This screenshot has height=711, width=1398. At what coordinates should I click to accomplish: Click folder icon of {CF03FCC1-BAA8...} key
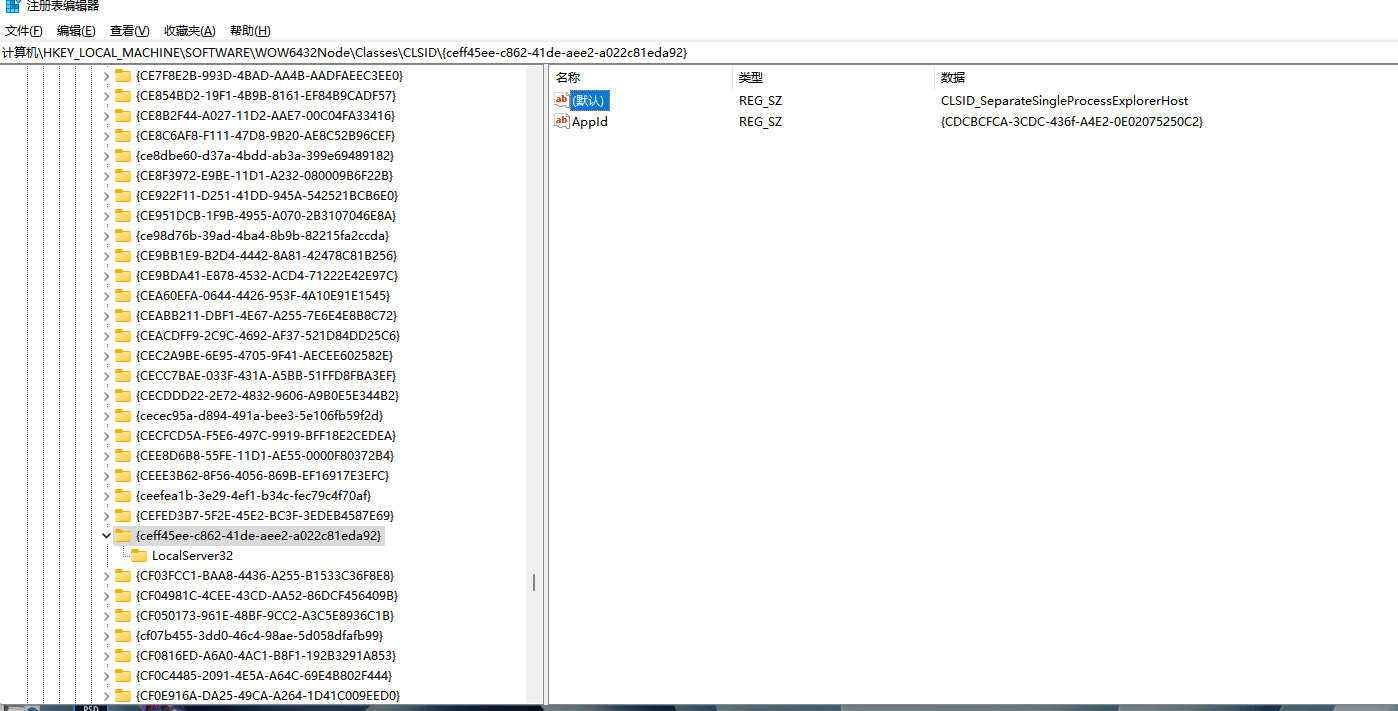[122, 575]
